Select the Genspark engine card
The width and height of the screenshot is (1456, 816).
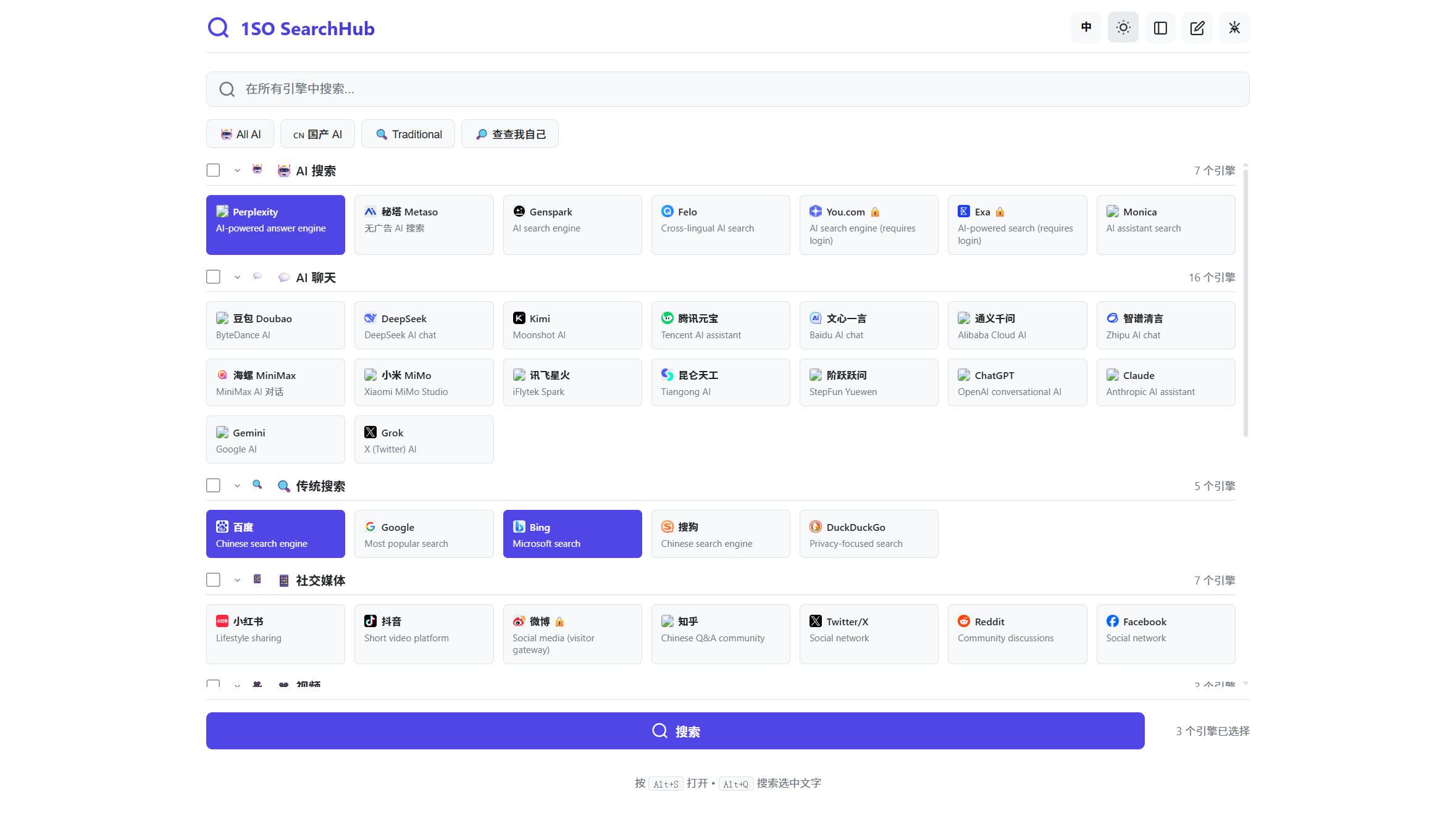(572, 225)
